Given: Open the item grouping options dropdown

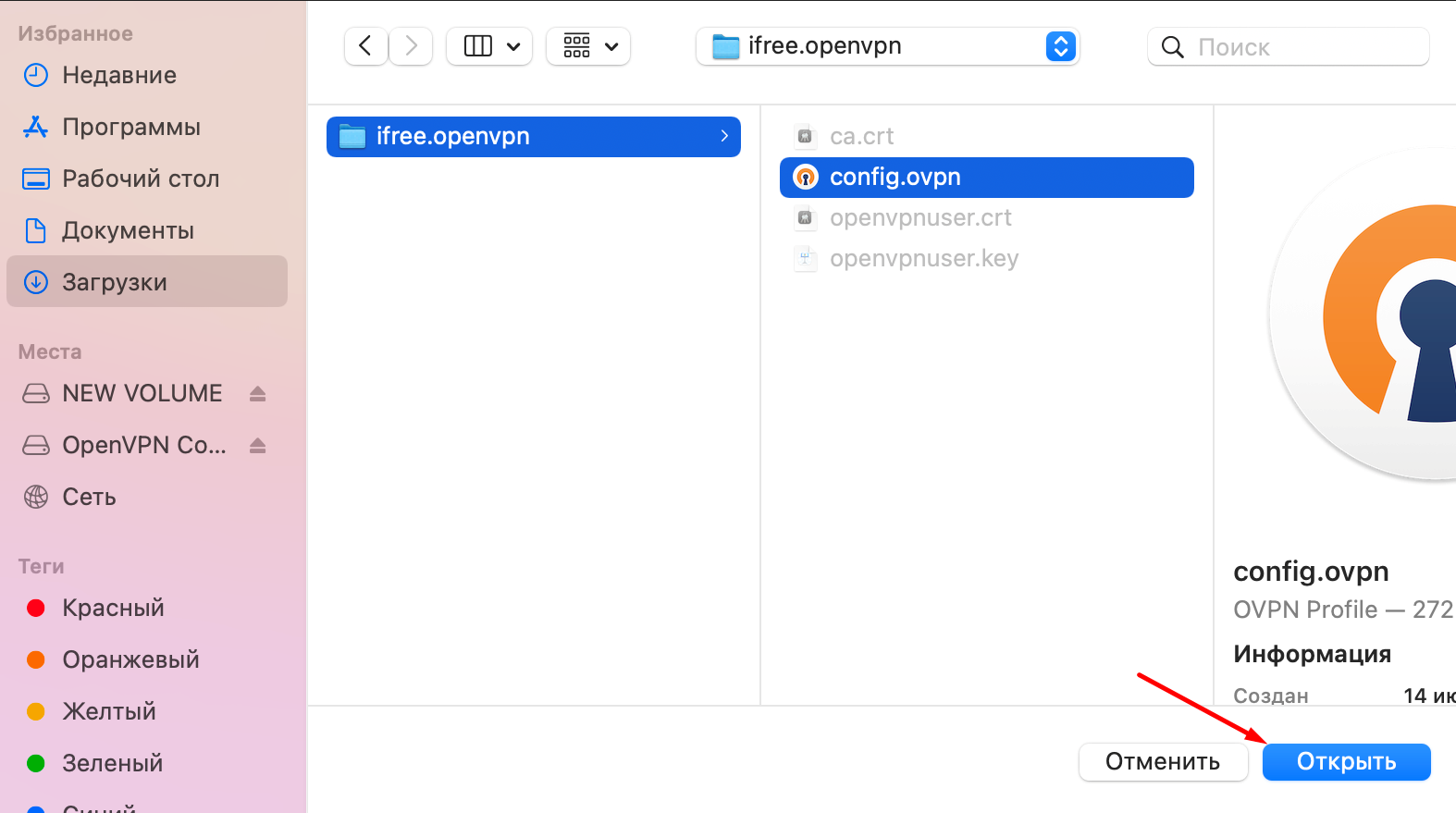Looking at the screenshot, I should 588,46.
